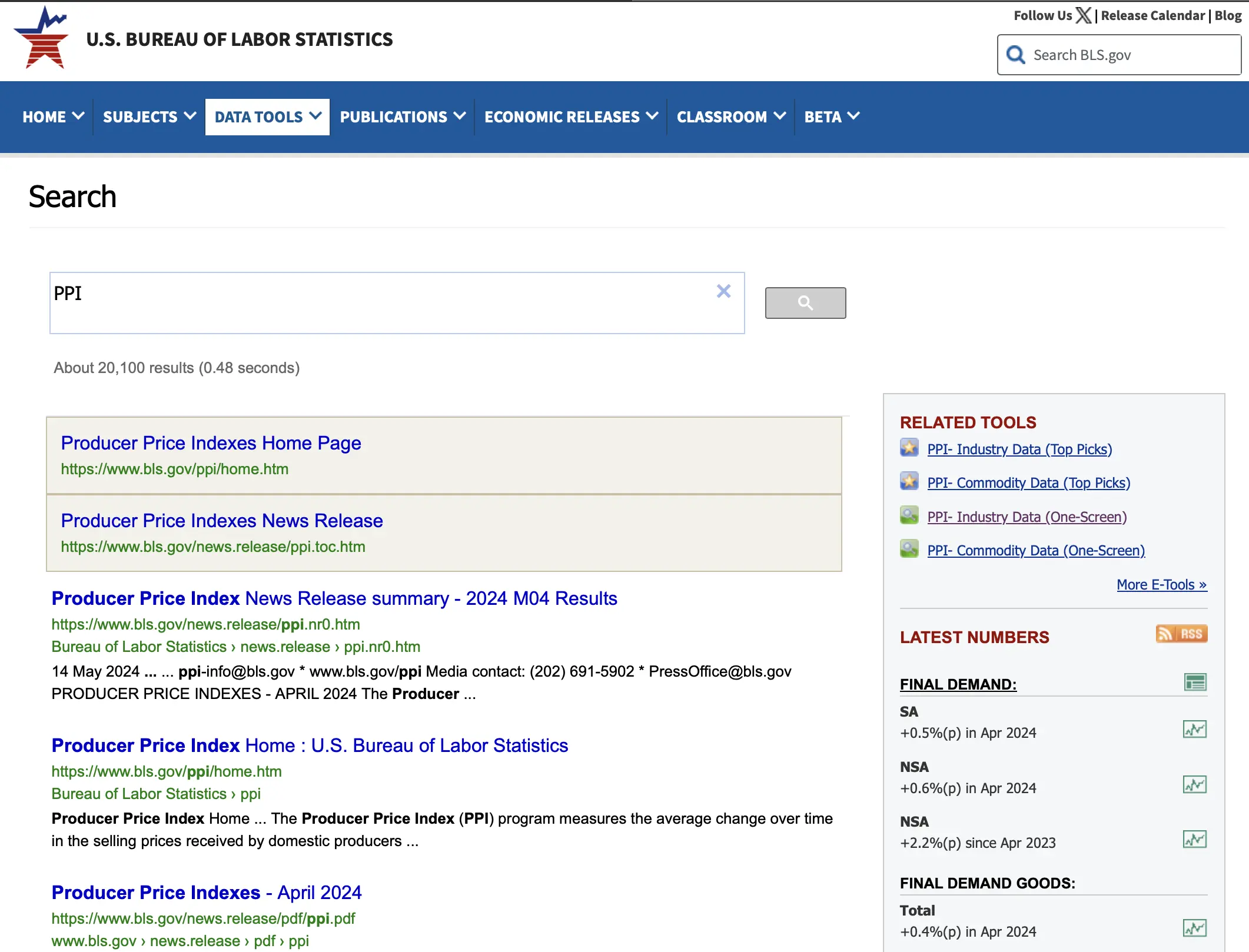Expand the ECONOMIC RELEASES menu
The image size is (1249, 952).
pyautogui.click(x=571, y=117)
